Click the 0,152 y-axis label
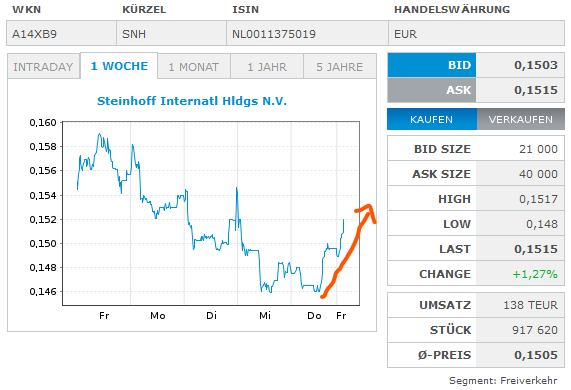The height and width of the screenshot is (390, 571). pyautogui.click(x=43, y=220)
